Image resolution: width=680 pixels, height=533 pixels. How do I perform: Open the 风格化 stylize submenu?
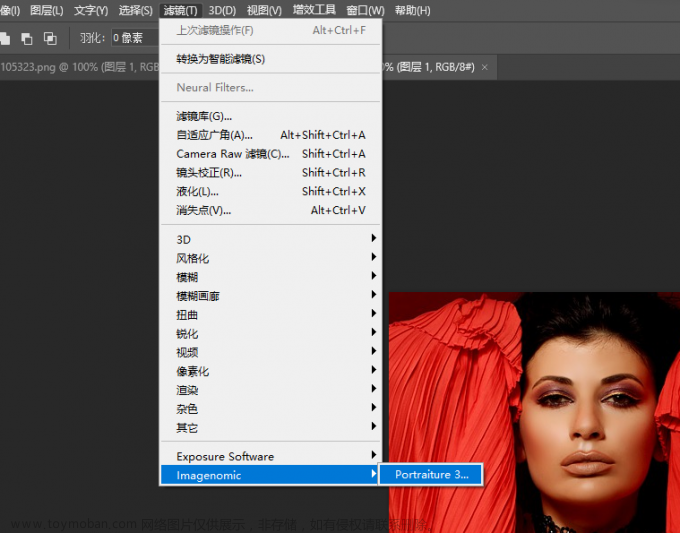coord(271,258)
